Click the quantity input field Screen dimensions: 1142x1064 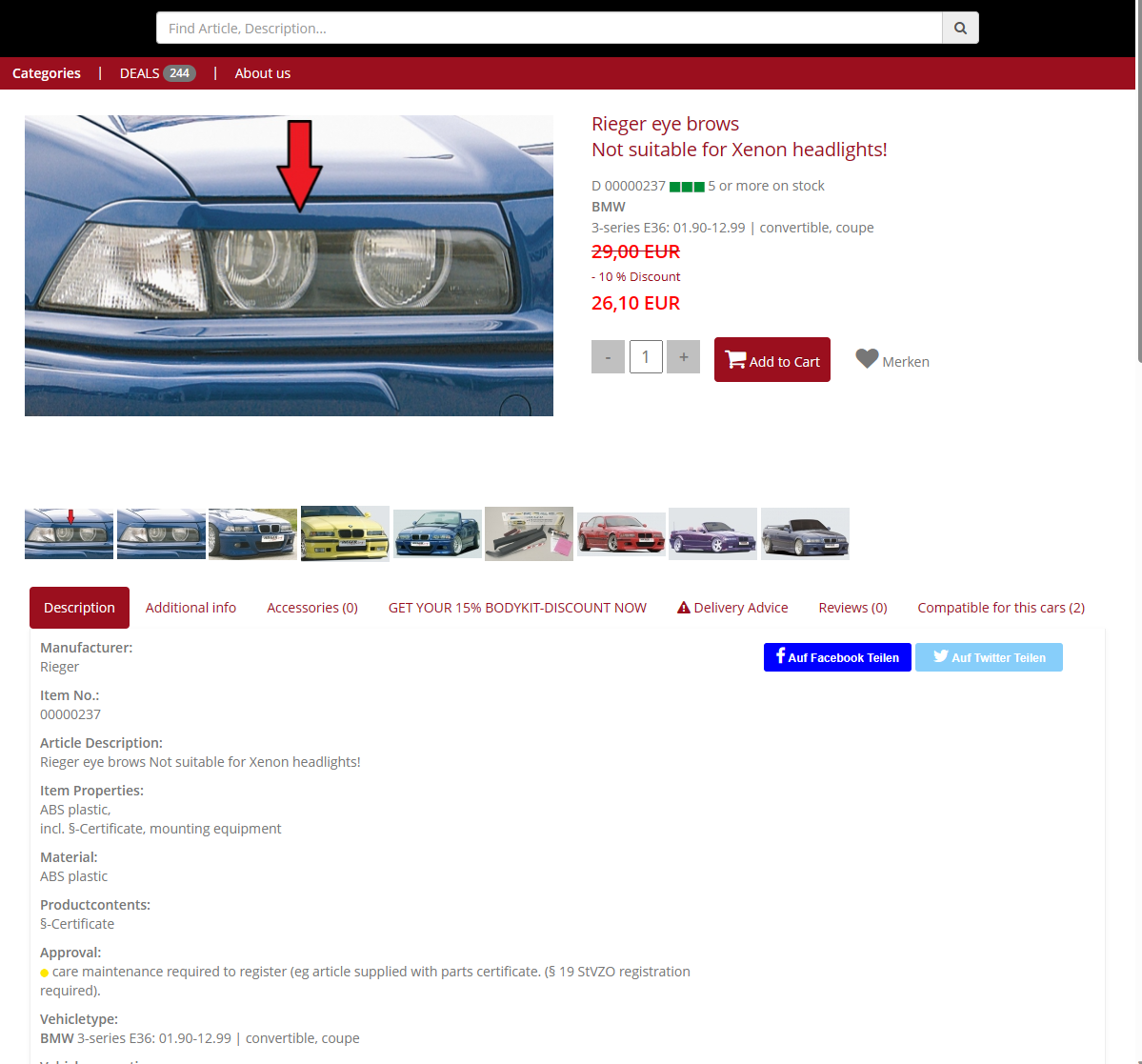pyautogui.click(x=646, y=357)
